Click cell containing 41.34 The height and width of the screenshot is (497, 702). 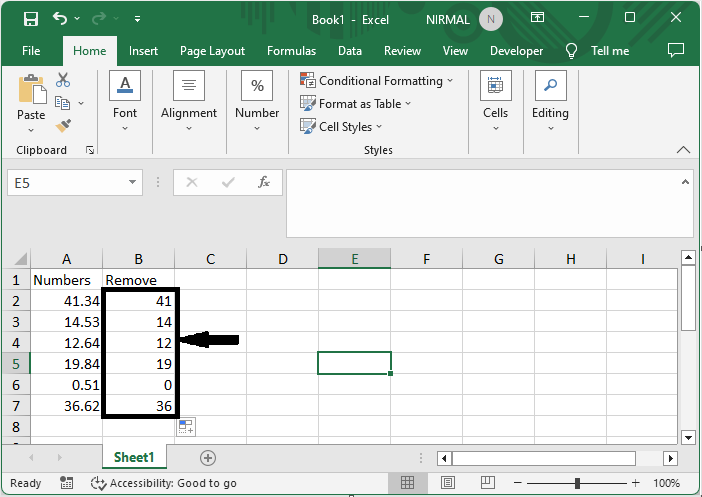click(66, 301)
